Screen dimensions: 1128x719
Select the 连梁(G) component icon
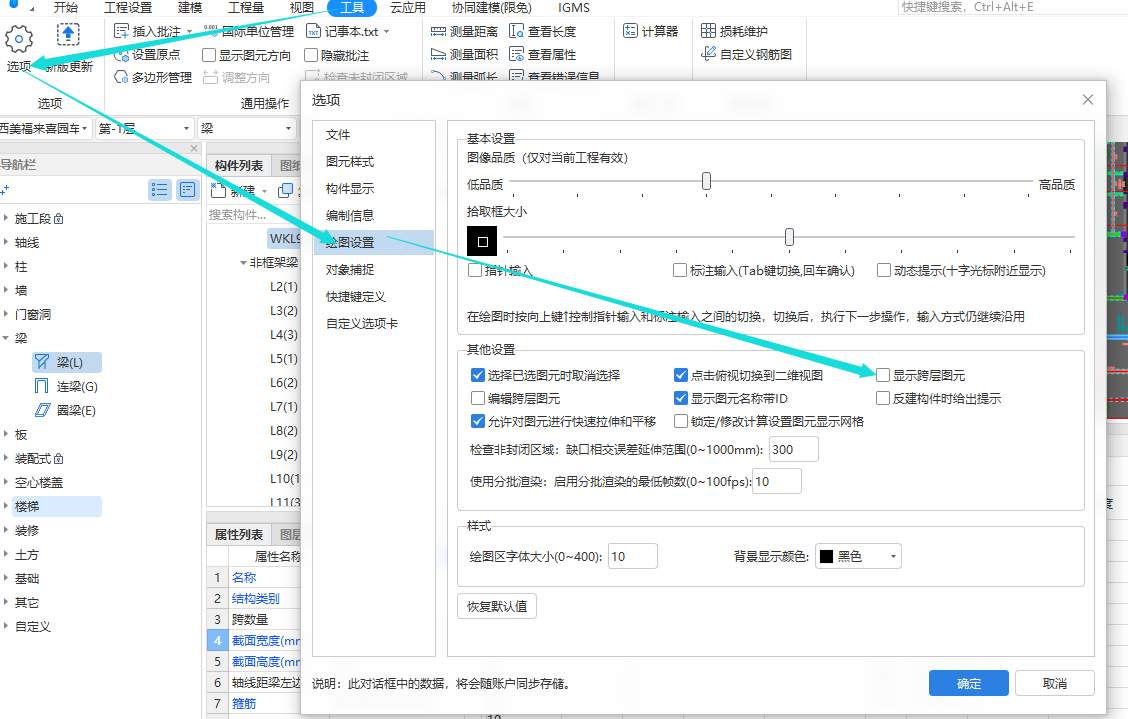[x=42, y=386]
